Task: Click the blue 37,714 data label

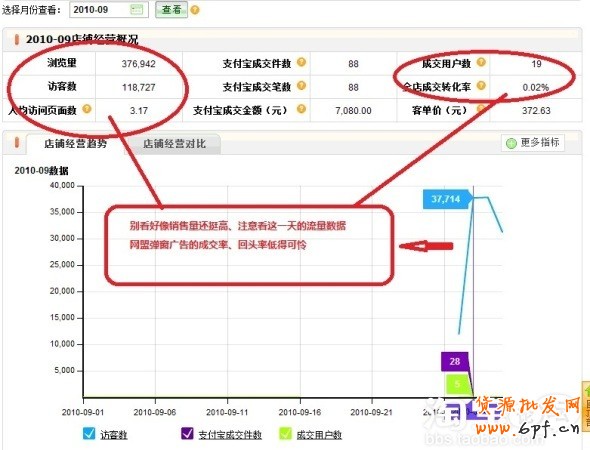Action: 447,199
